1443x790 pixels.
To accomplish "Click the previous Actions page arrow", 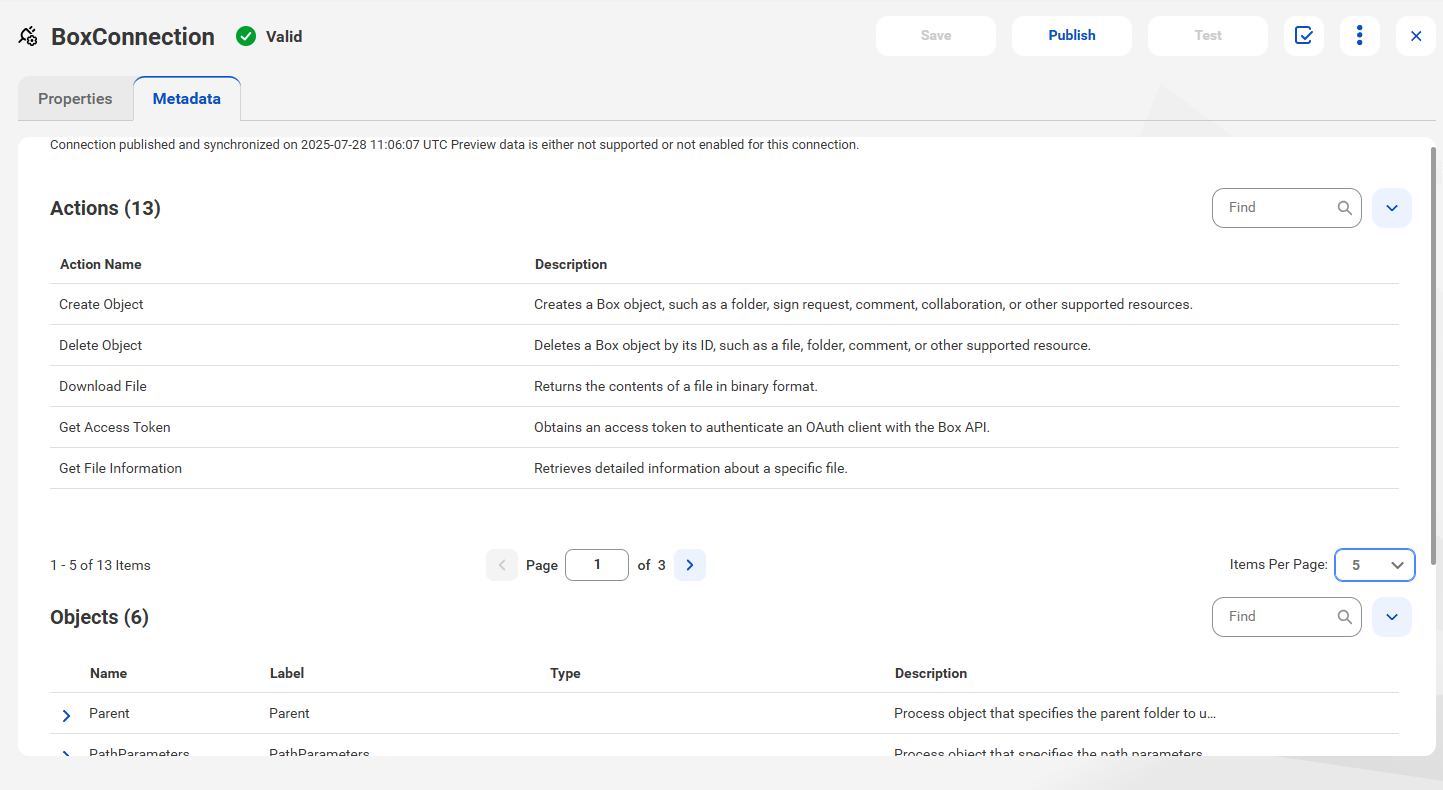I will pyautogui.click(x=502, y=565).
